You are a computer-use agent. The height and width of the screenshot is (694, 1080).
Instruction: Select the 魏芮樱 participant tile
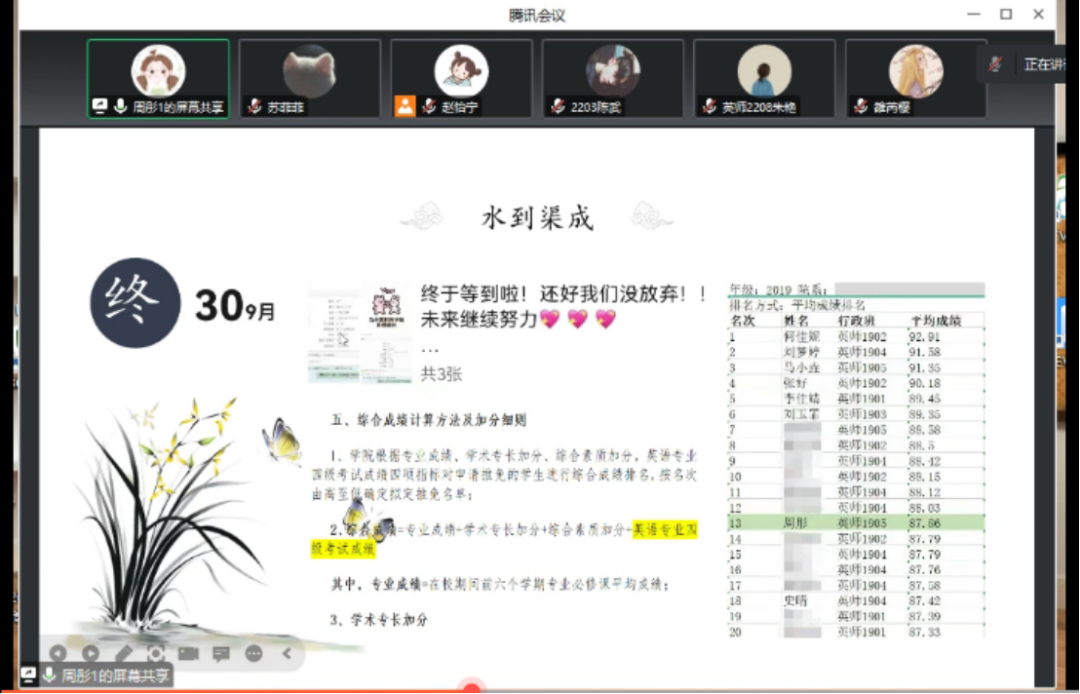[915, 79]
